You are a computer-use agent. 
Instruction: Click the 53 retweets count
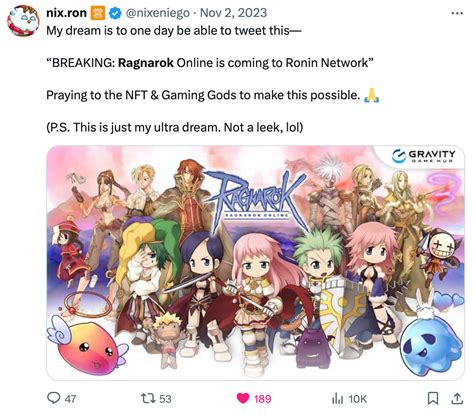click(165, 399)
